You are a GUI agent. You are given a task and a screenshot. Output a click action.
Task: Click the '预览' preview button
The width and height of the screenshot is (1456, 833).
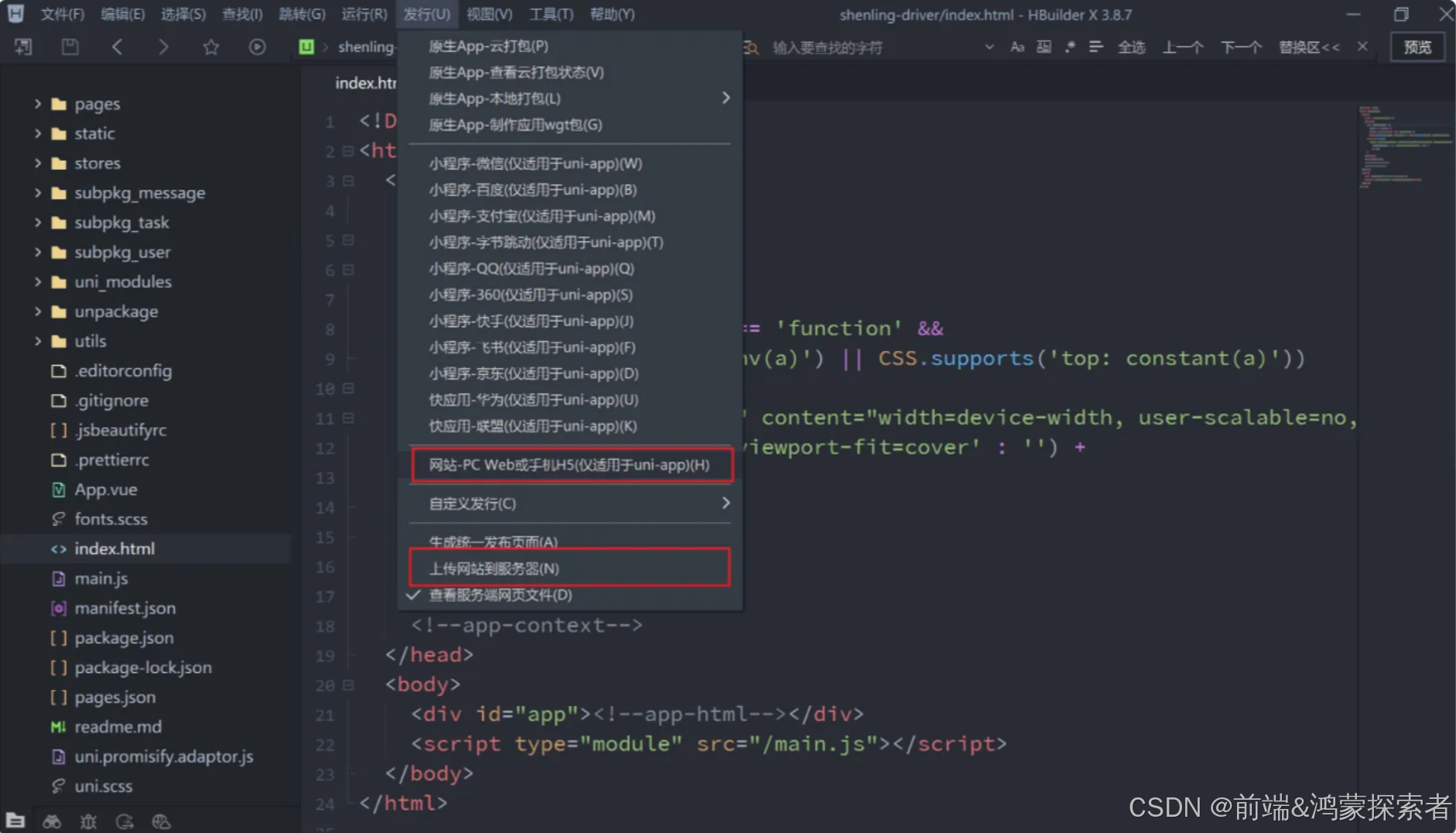click(x=1417, y=47)
